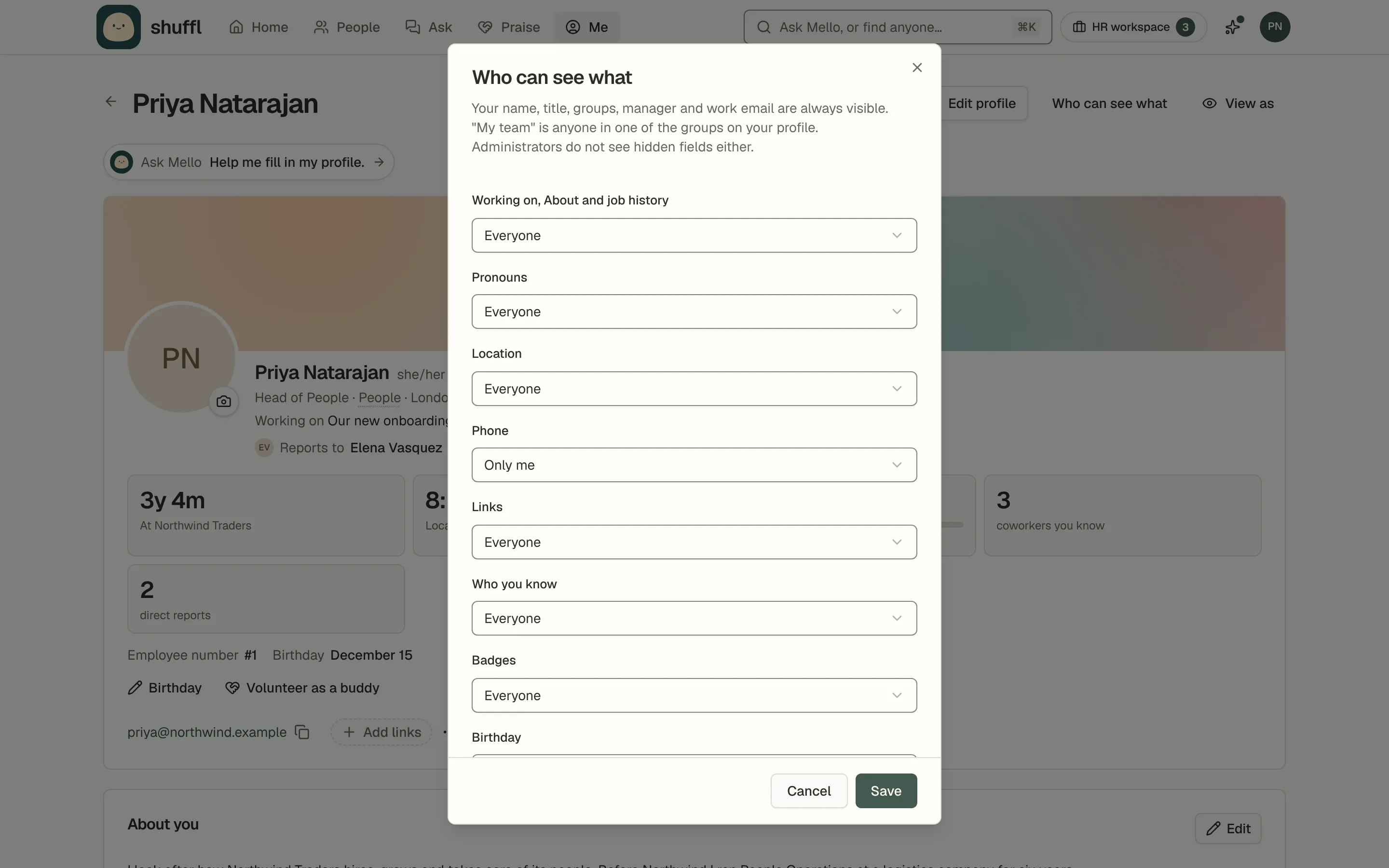The width and height of the screenshot is (1389, 868).
Task: Click the pencil Birthday edit link
Action: pyautogui.click(x=165, y=688)
